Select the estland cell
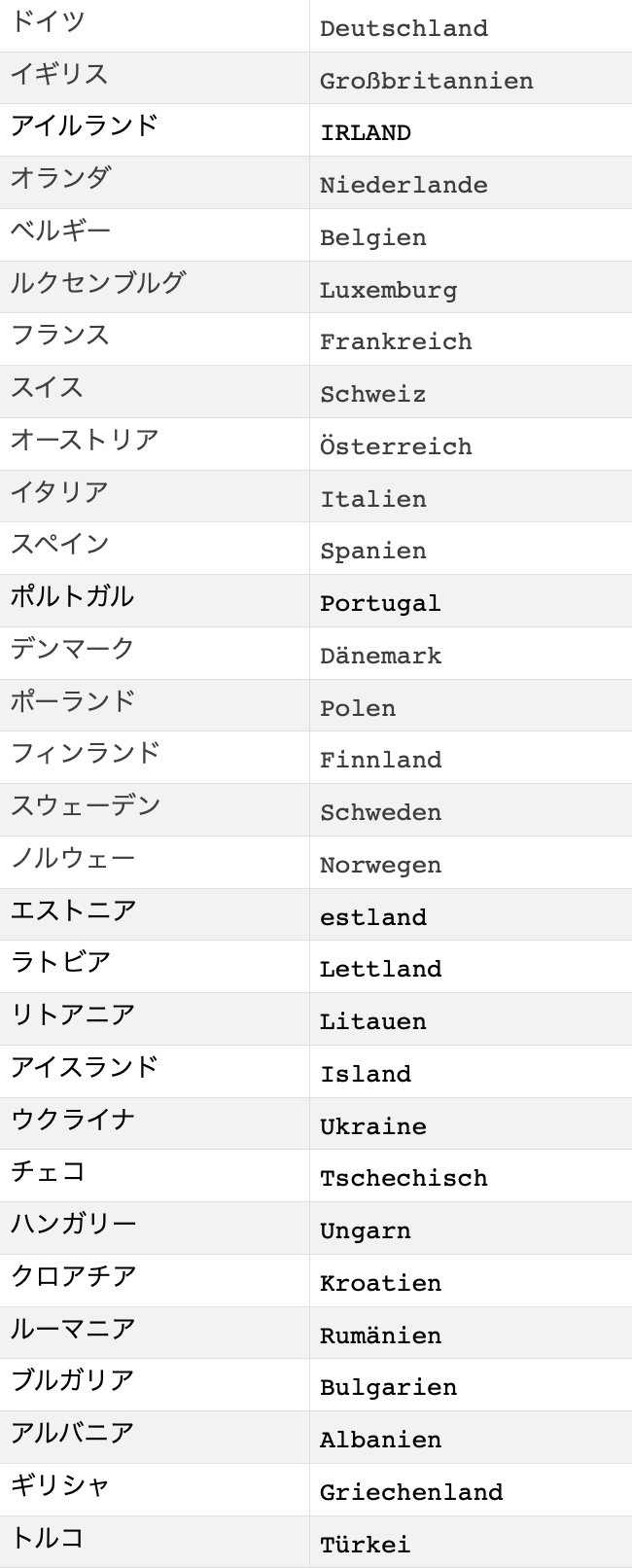 373,917
